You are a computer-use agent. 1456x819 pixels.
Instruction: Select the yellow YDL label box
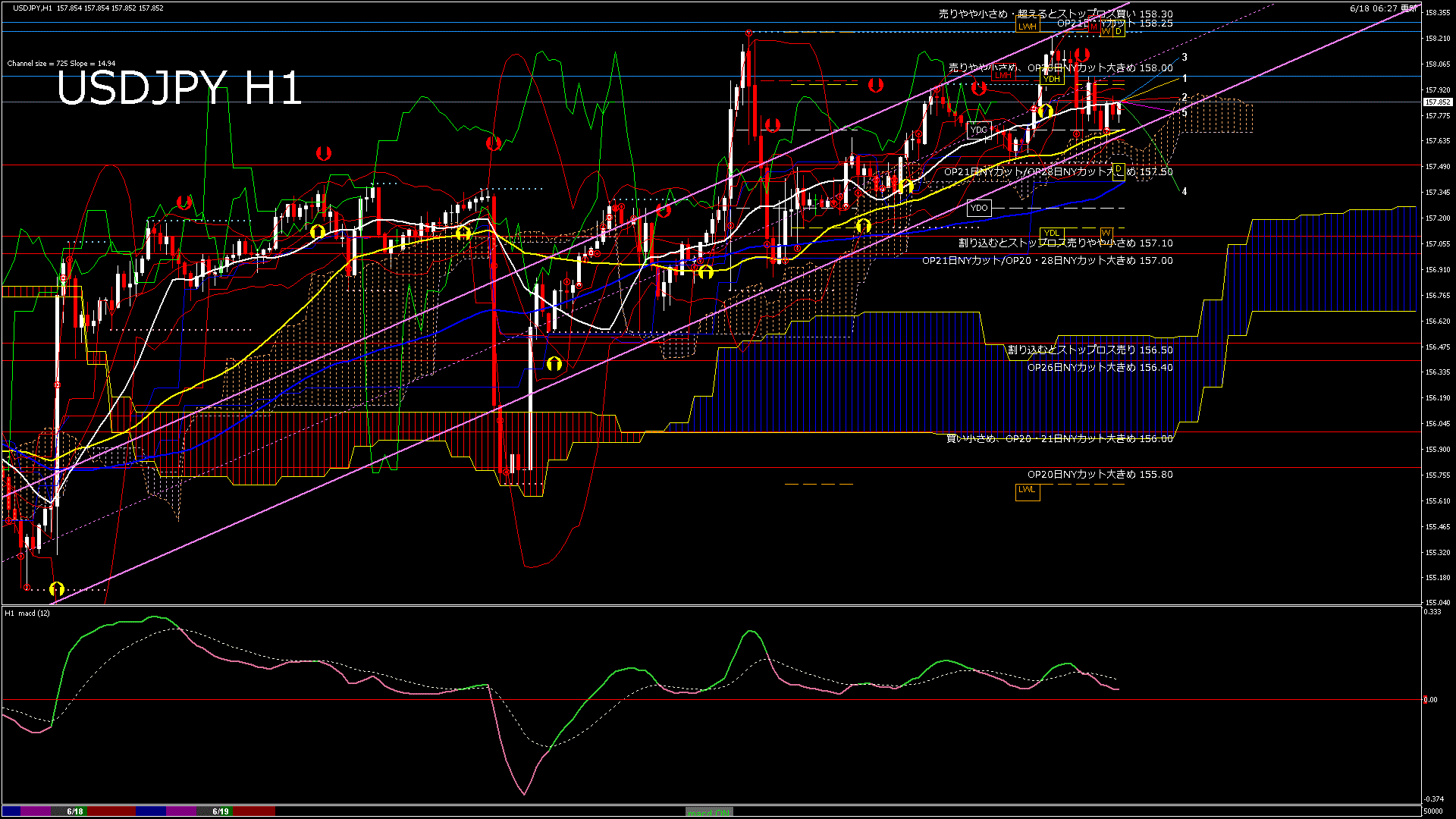pyautogui.click(x=1051, y=233)
